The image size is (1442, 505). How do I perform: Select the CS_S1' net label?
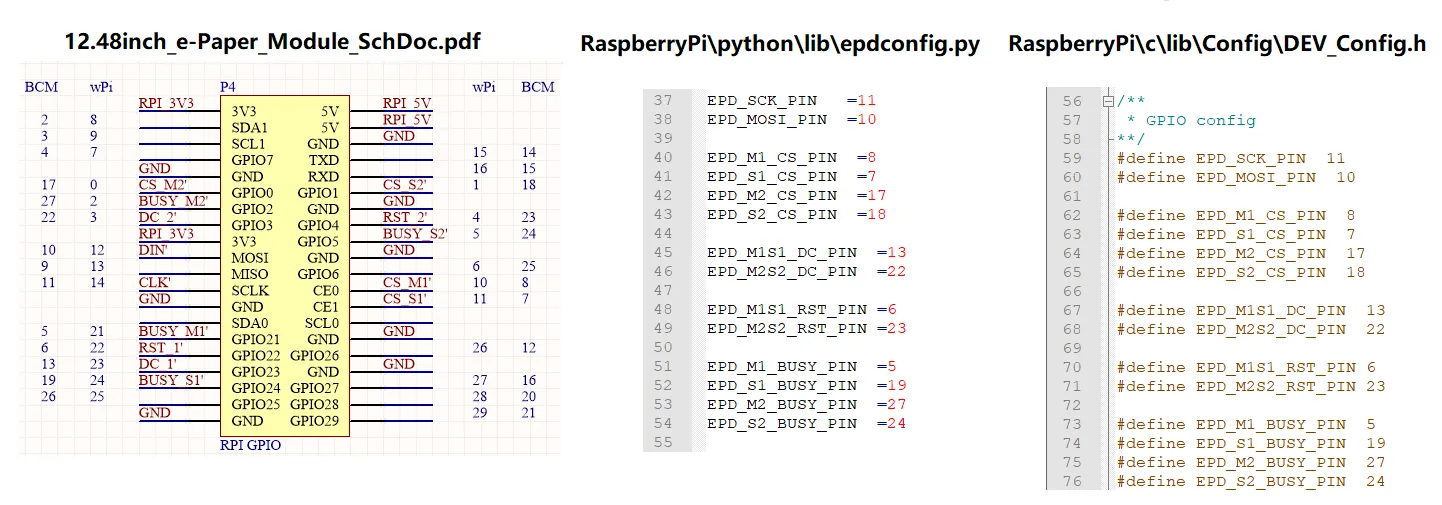(x=404, y=298)
